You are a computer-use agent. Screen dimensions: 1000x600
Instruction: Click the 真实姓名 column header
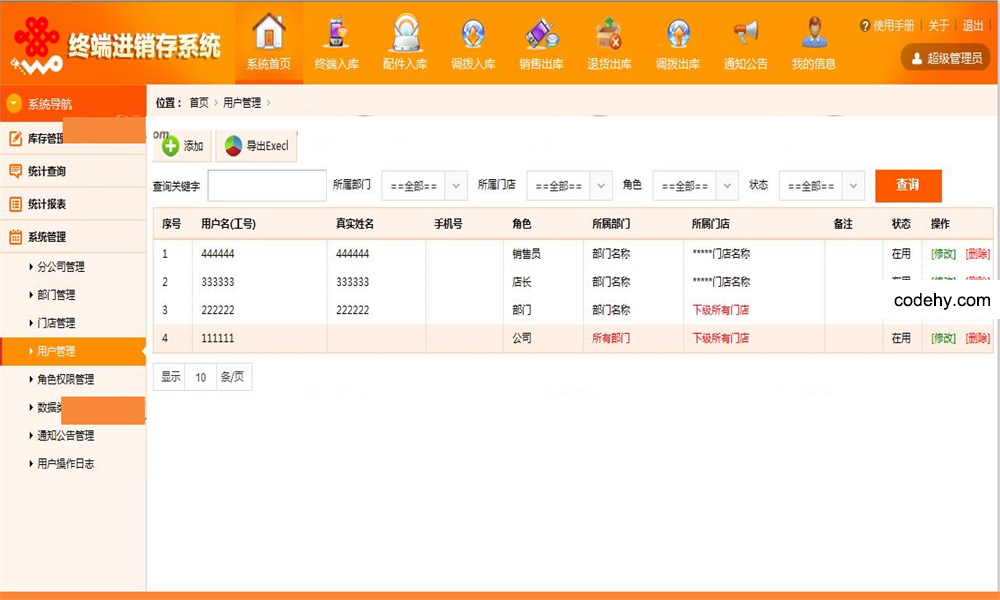click(355, 224)
